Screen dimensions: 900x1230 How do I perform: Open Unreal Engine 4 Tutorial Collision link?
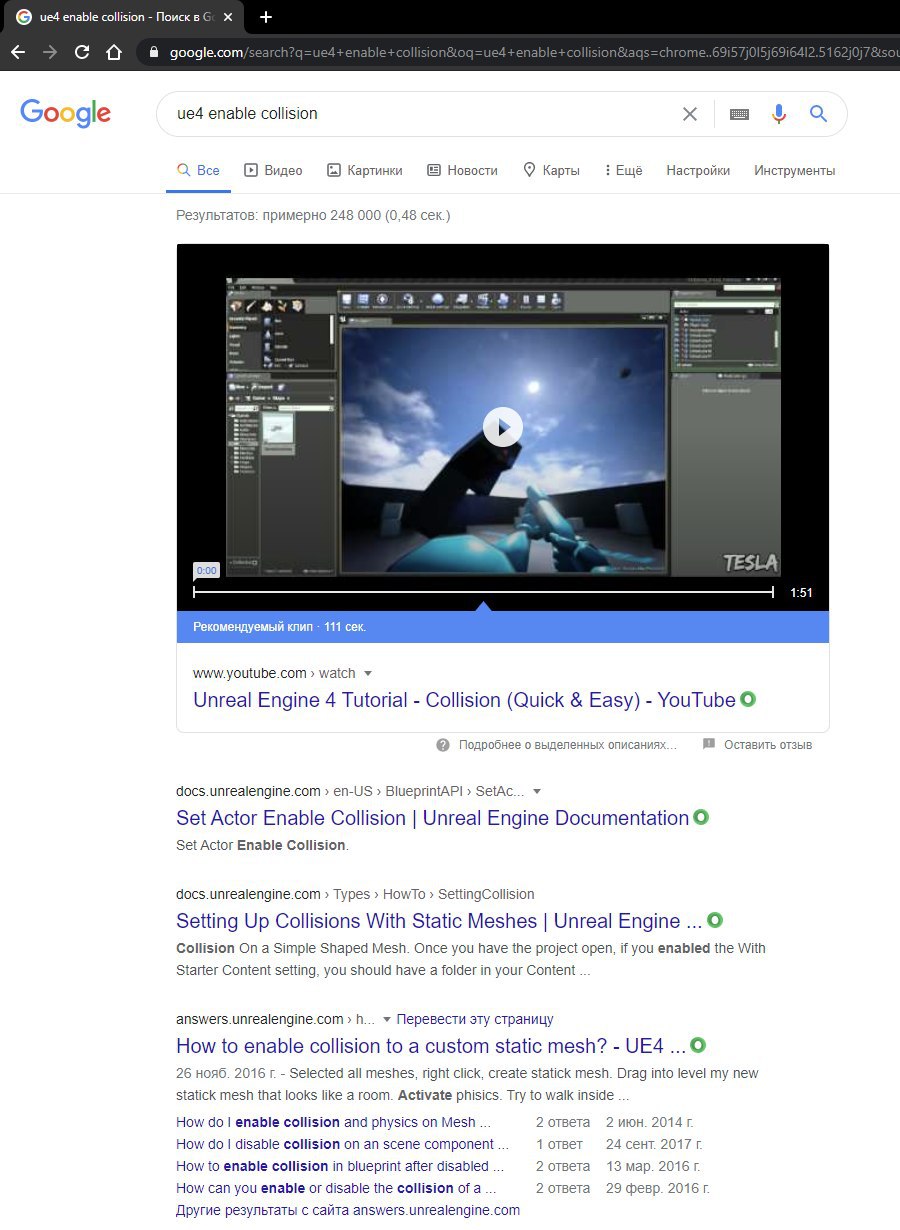pos(464,700)
